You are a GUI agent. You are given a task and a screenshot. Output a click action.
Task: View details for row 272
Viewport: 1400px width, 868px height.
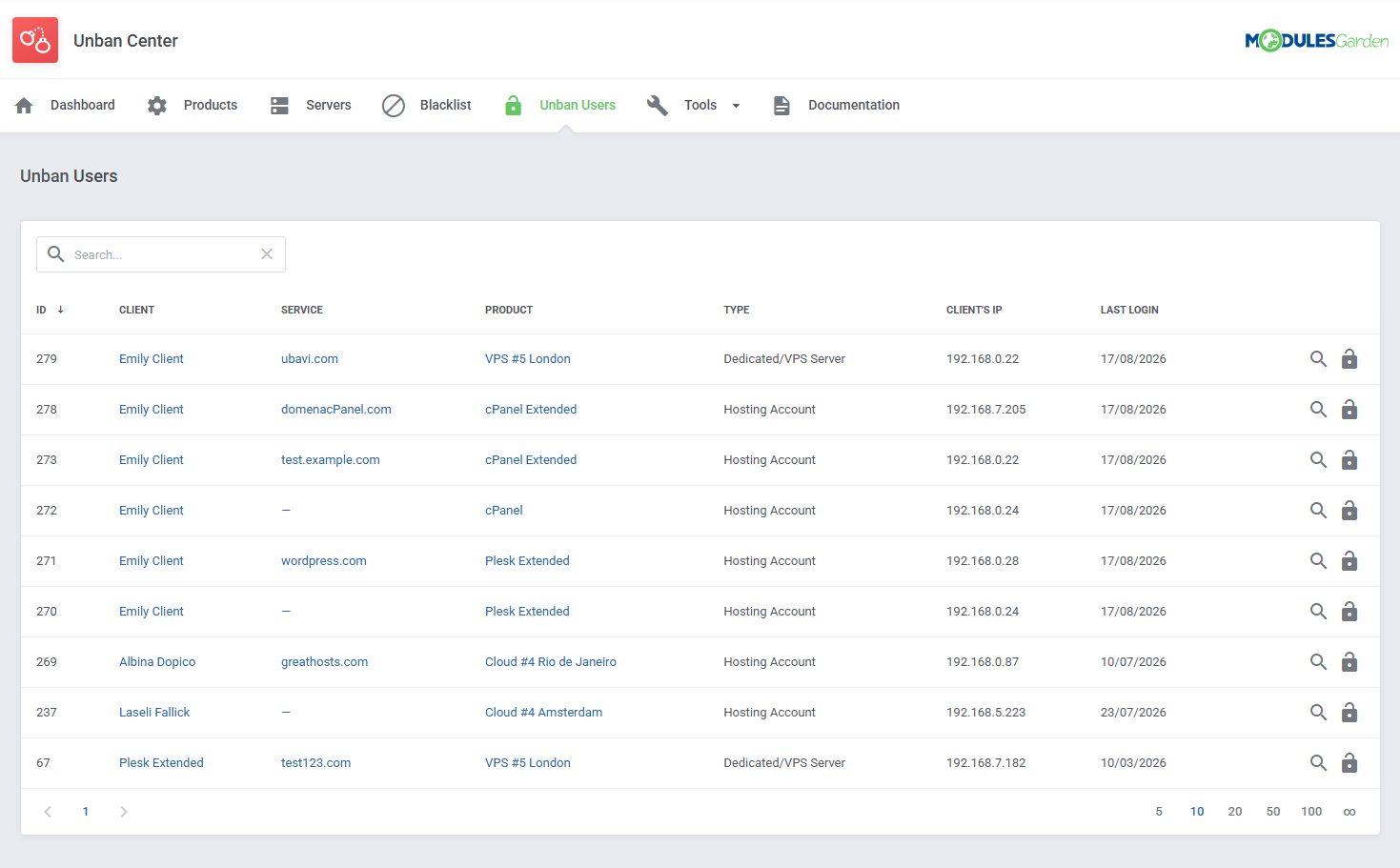[x=1318, y=511]
